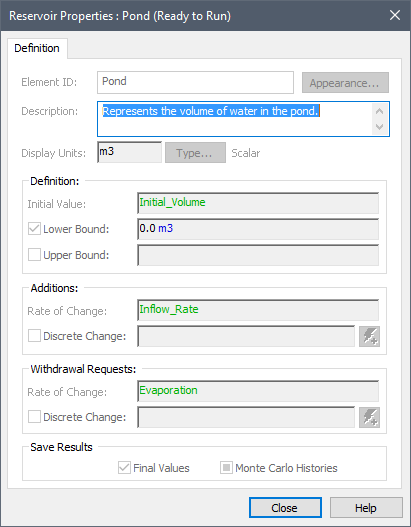Close the Reservoir Properties dialog with X
This screenshot has width=411, height=527.
coord(395,15)
